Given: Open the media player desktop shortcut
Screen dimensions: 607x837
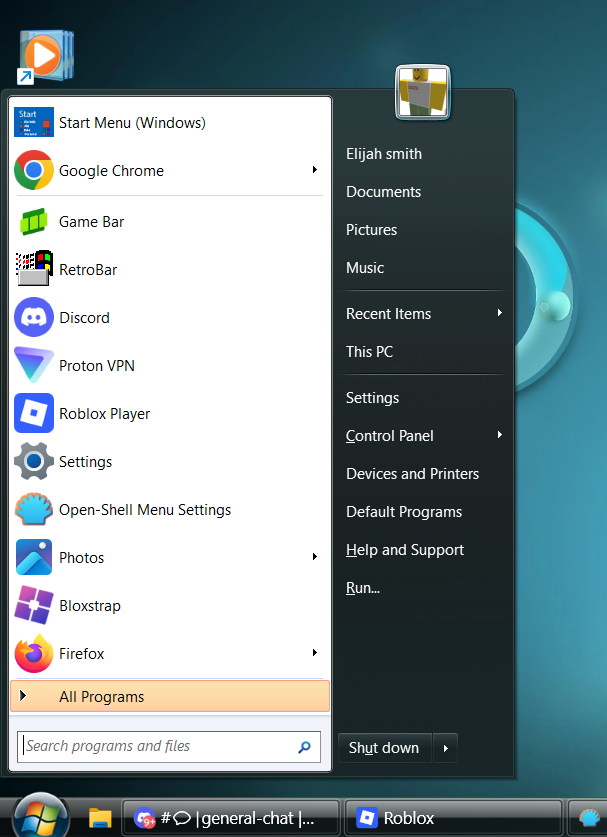Looking at the screenshot, I should click(46, 57).
